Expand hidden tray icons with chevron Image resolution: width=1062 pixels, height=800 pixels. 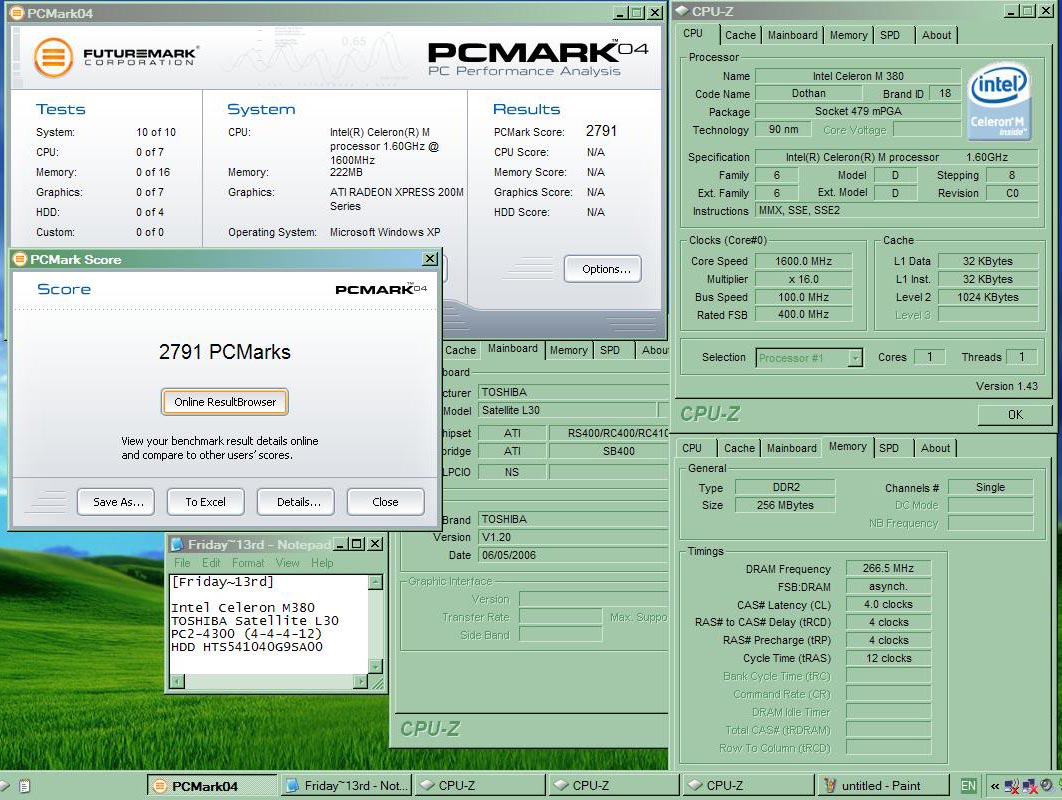[994, 786]
